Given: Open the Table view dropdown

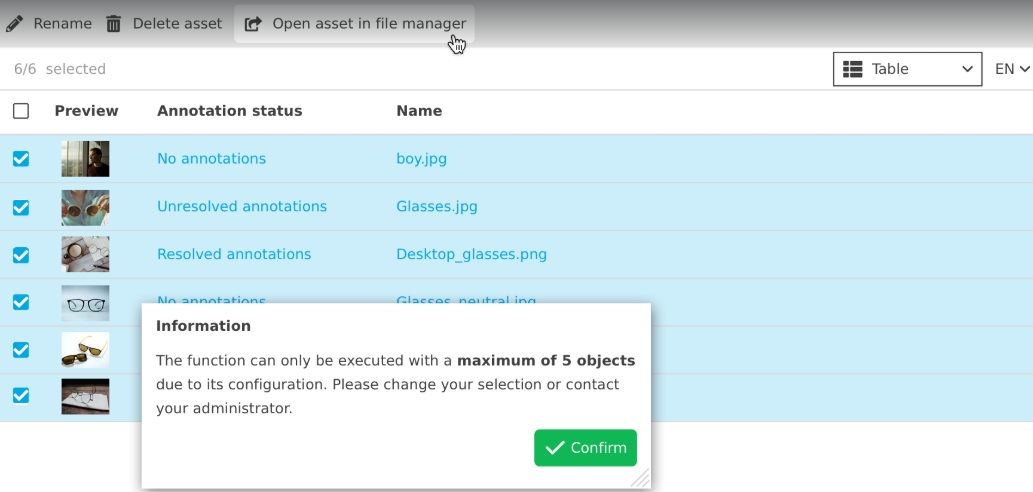Looking at the screenshot, I should [x=907, y=69].
